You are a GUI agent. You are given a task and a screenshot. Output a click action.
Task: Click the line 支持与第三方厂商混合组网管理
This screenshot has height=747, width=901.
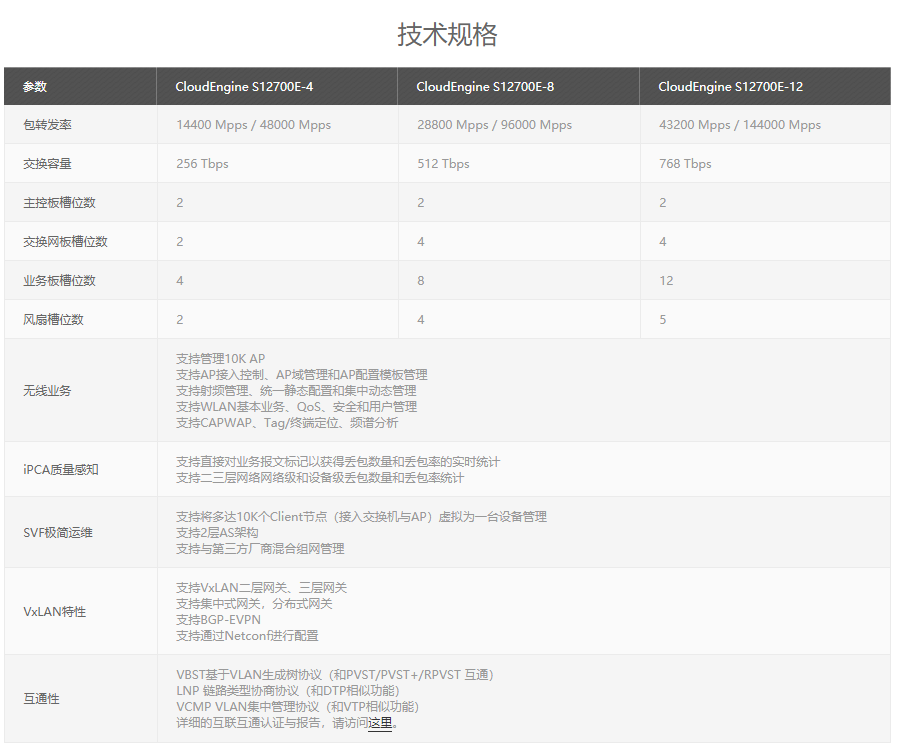(260, 549)
